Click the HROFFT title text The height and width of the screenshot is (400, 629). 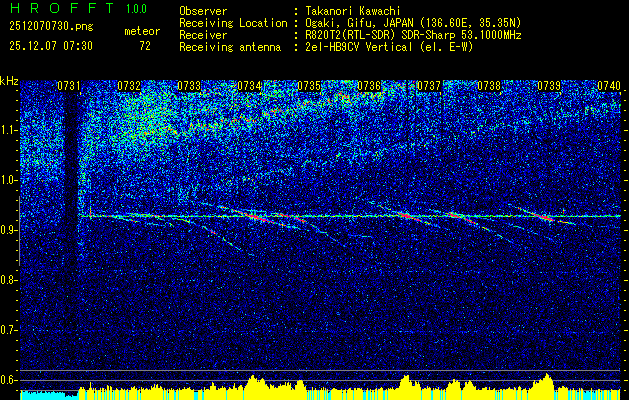63,8
